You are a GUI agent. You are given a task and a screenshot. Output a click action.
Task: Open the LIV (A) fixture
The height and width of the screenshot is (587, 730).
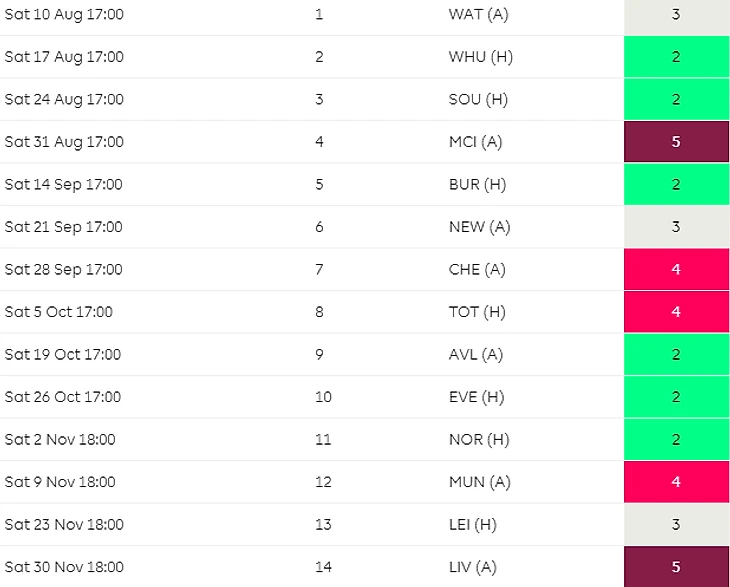[x=473, y=567]
